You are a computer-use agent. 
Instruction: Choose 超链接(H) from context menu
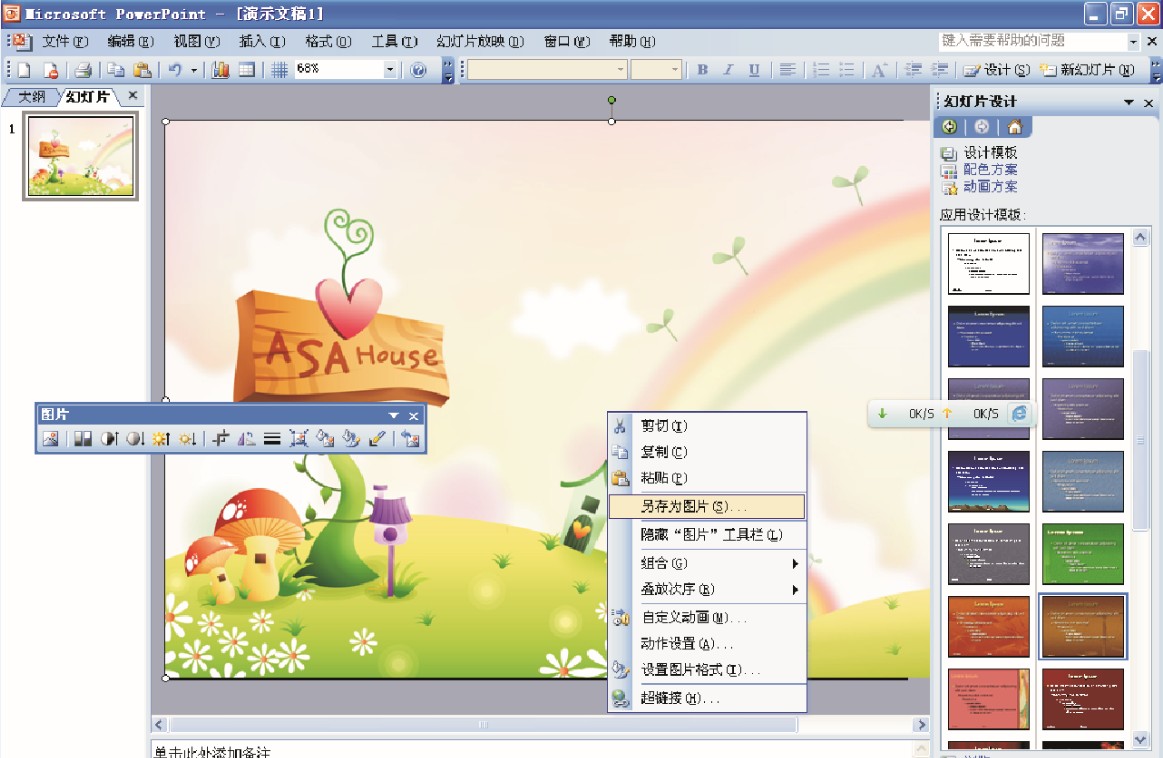tap(707, 698)
